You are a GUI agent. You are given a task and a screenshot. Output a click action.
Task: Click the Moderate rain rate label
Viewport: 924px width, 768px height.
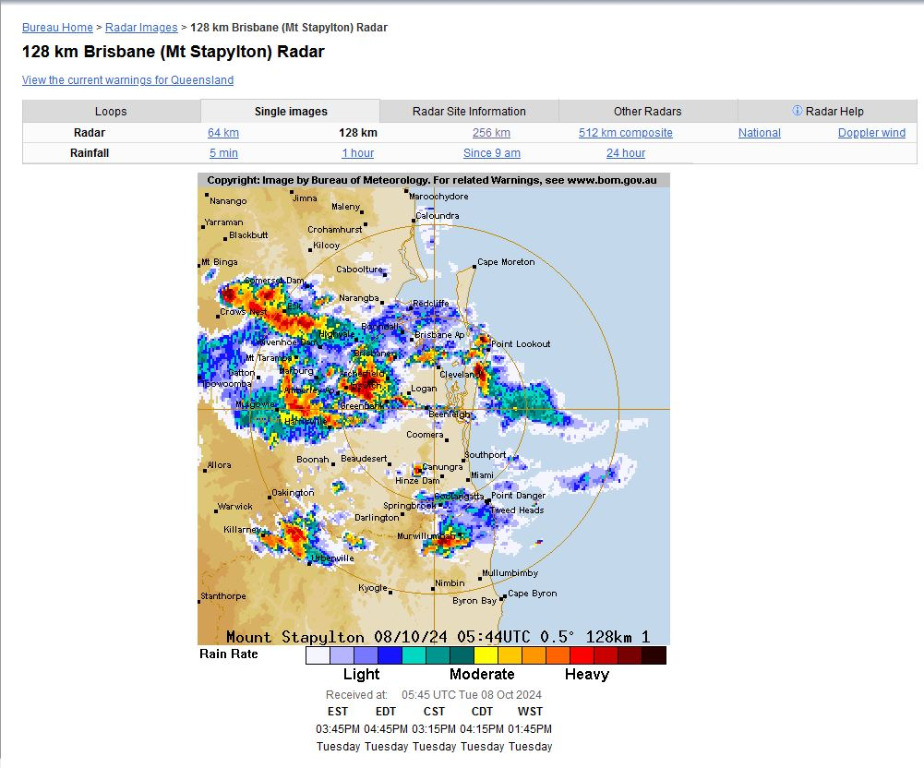pyautogui.click(x=482, y=674)
